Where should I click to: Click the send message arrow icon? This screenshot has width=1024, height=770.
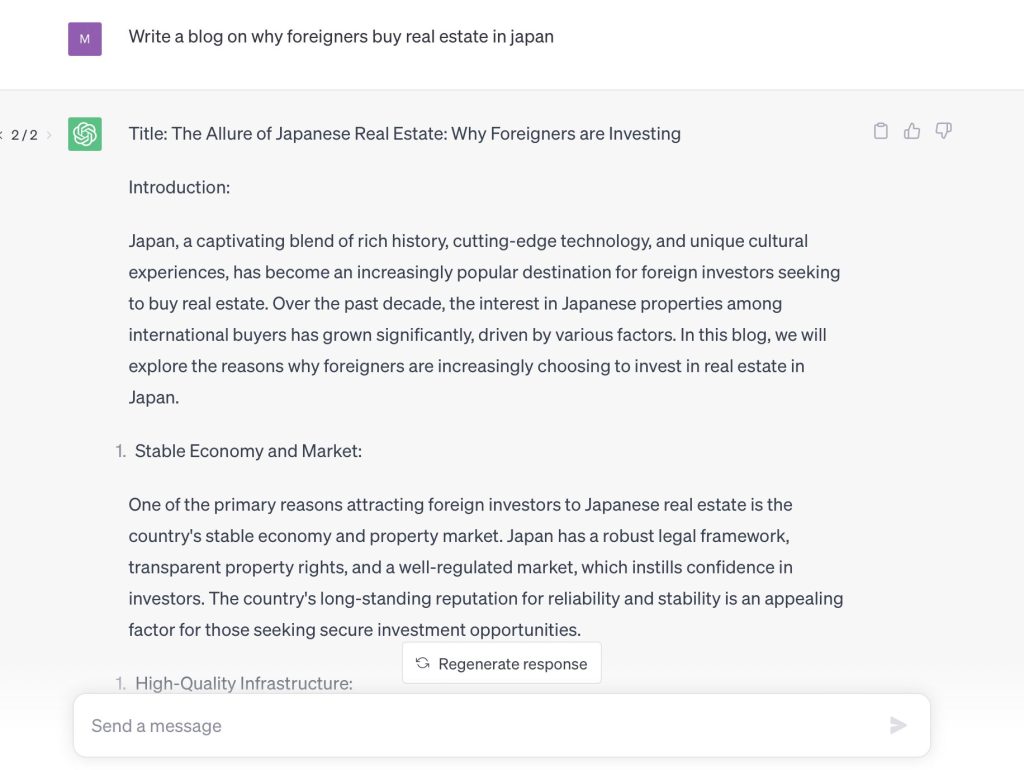[898, 725]
